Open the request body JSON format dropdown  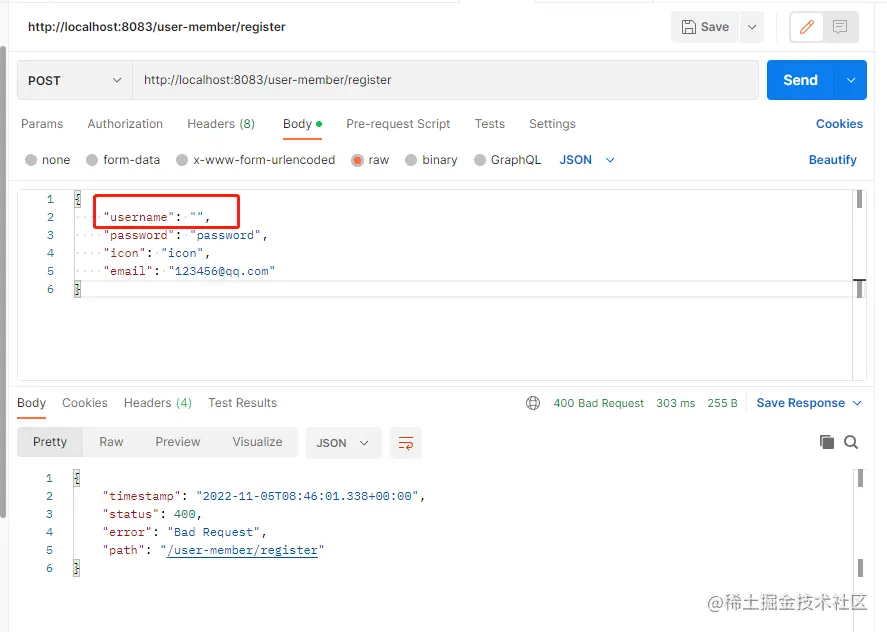tap(587, 160)
